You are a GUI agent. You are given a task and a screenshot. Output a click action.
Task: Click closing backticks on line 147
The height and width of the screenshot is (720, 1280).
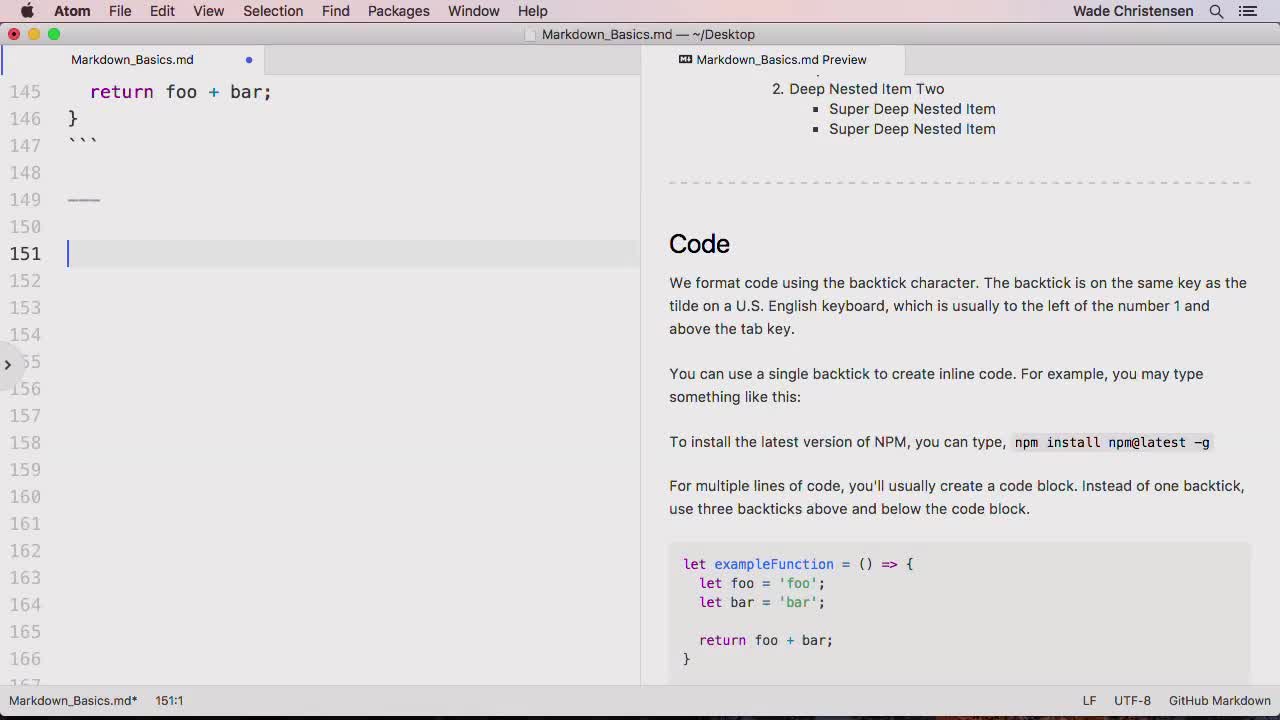tap(83, 143)
